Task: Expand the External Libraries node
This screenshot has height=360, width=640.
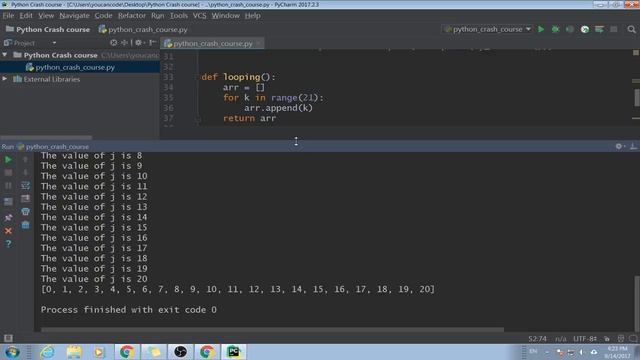Action: click(x=4, y=79)
